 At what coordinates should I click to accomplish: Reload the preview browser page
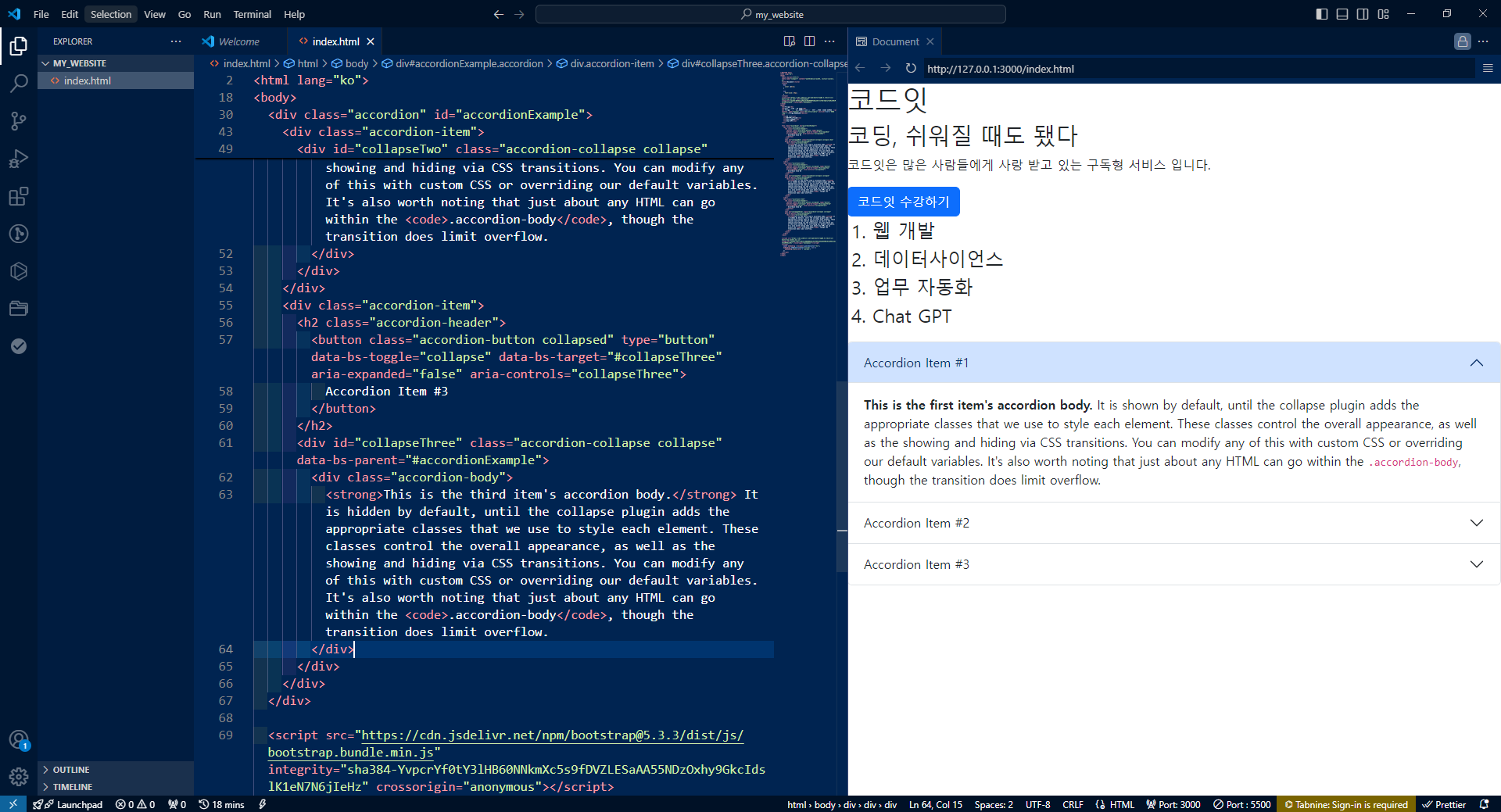pos(911,69)
